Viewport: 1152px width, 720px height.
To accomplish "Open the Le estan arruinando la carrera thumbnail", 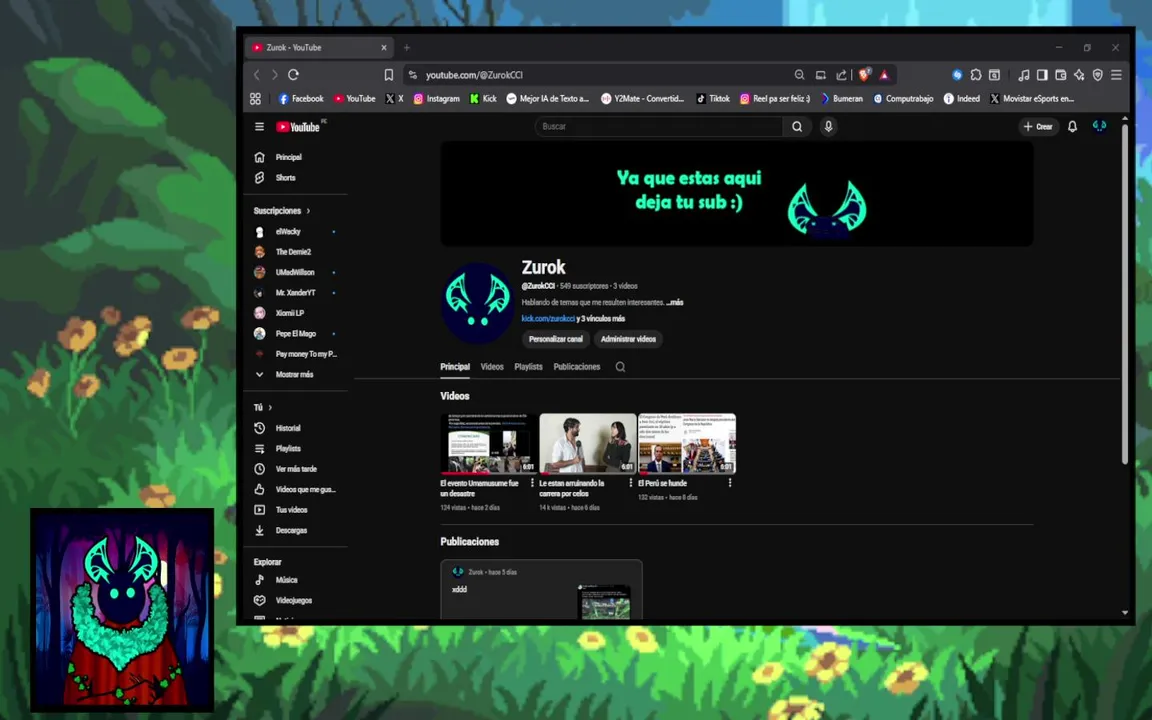I will pyautogui.click(x=588, y=443).
